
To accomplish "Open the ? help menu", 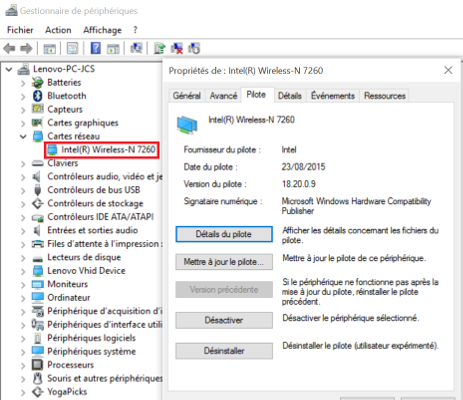I will 135,30.
